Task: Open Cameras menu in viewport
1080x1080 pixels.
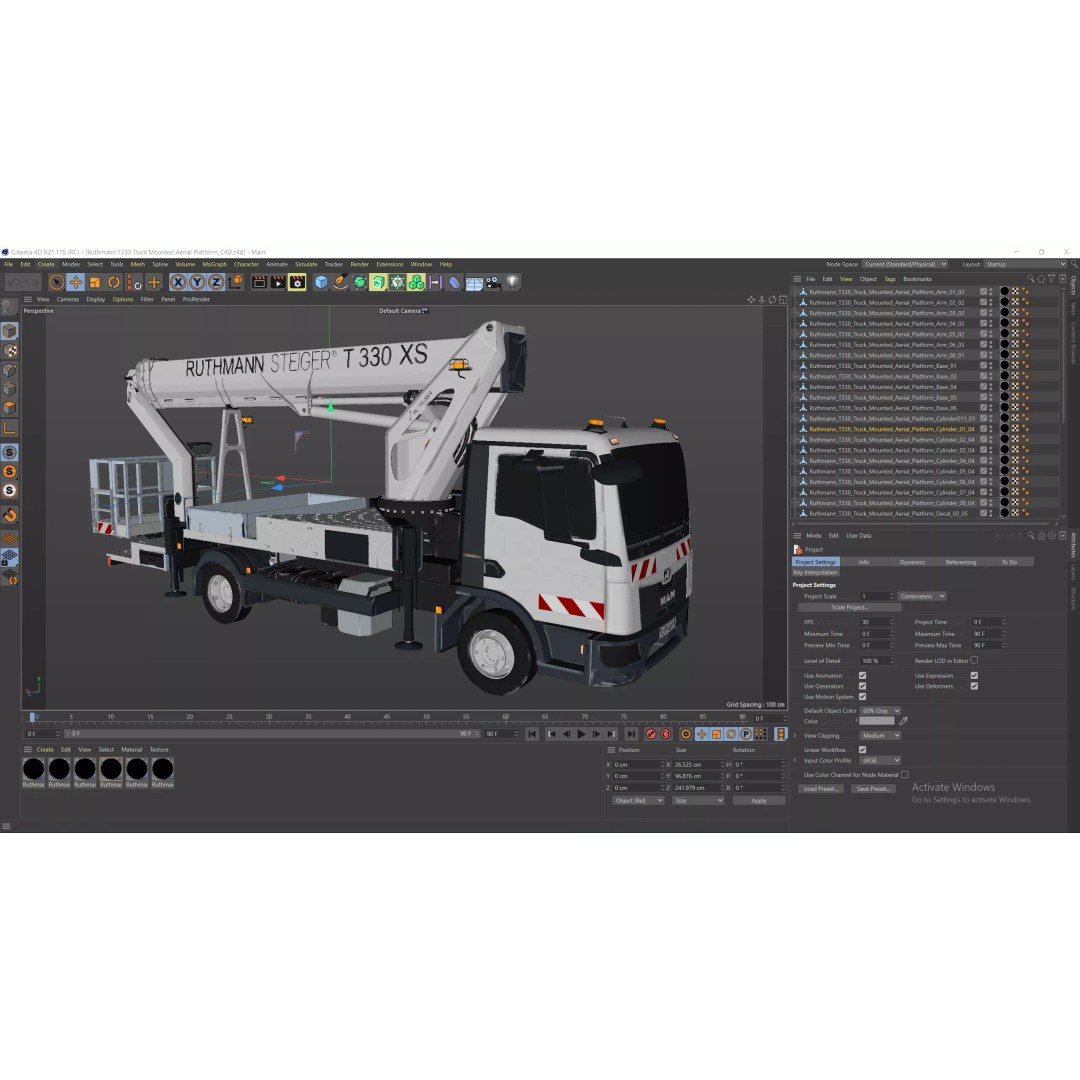Action: 68,300
